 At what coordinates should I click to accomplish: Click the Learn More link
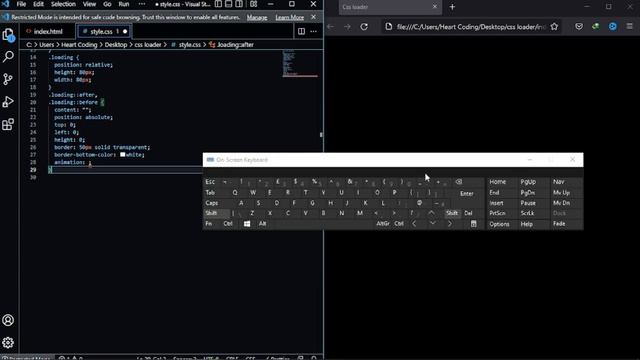tap(289, 17)
